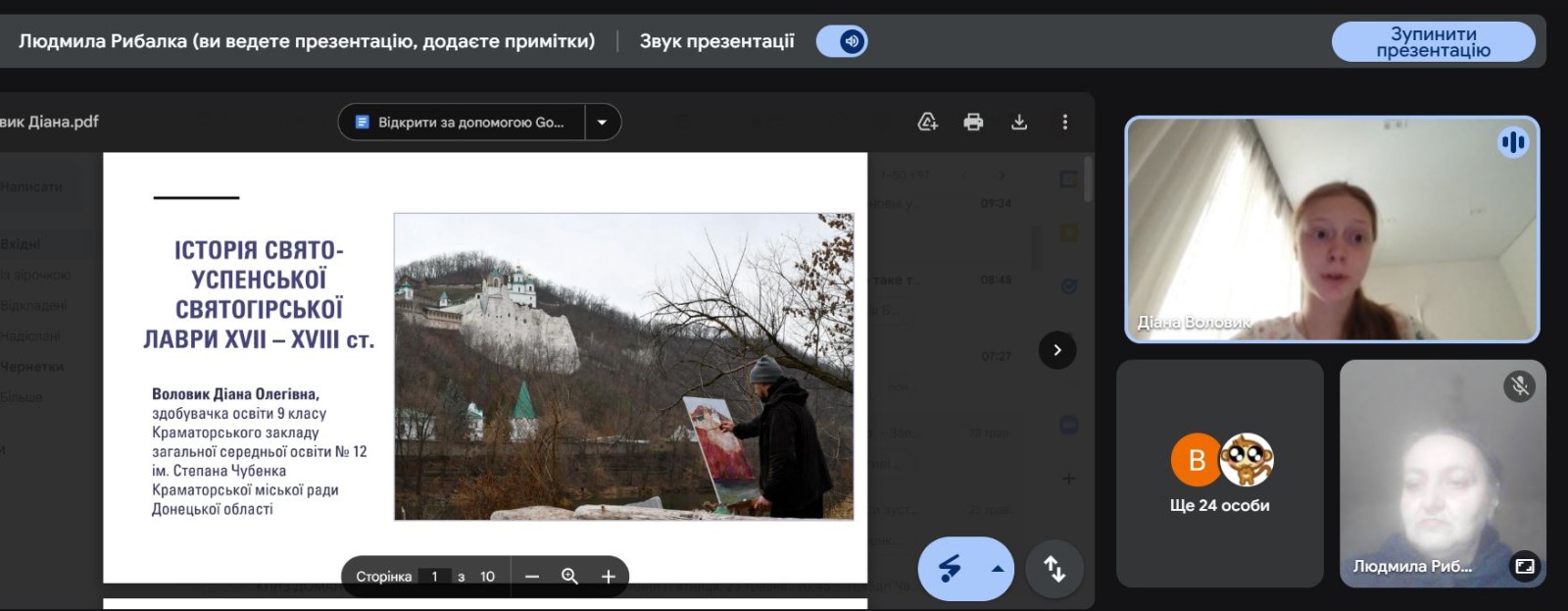Open the Ще 24 особи participants tile

click(1220, 474)
